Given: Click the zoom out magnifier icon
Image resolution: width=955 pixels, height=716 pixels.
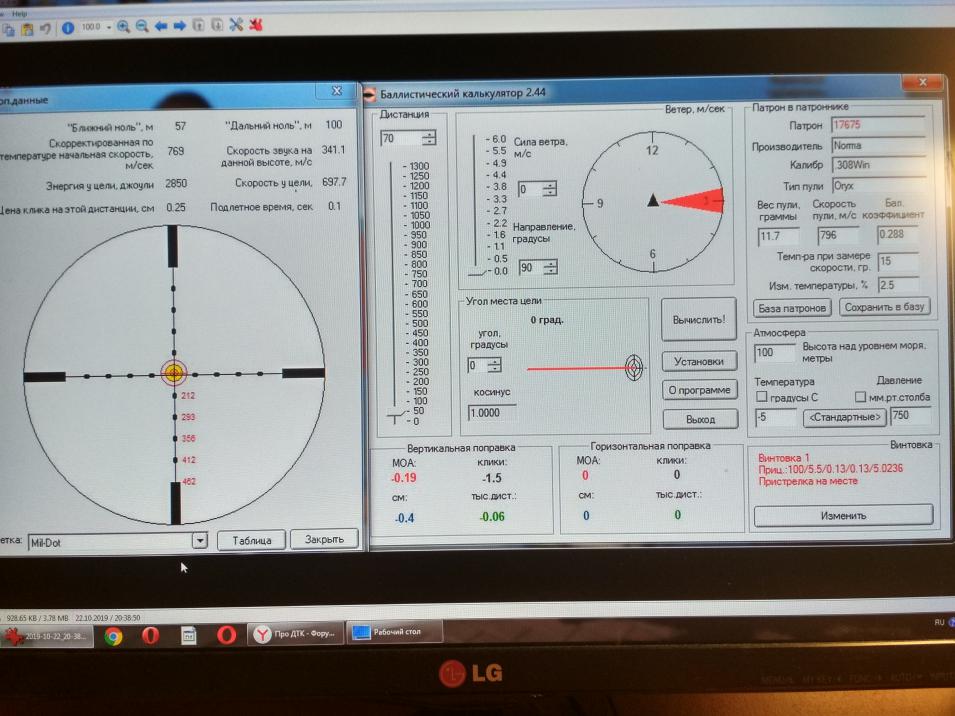Looking at the screenshot, I should pos(142,27).
